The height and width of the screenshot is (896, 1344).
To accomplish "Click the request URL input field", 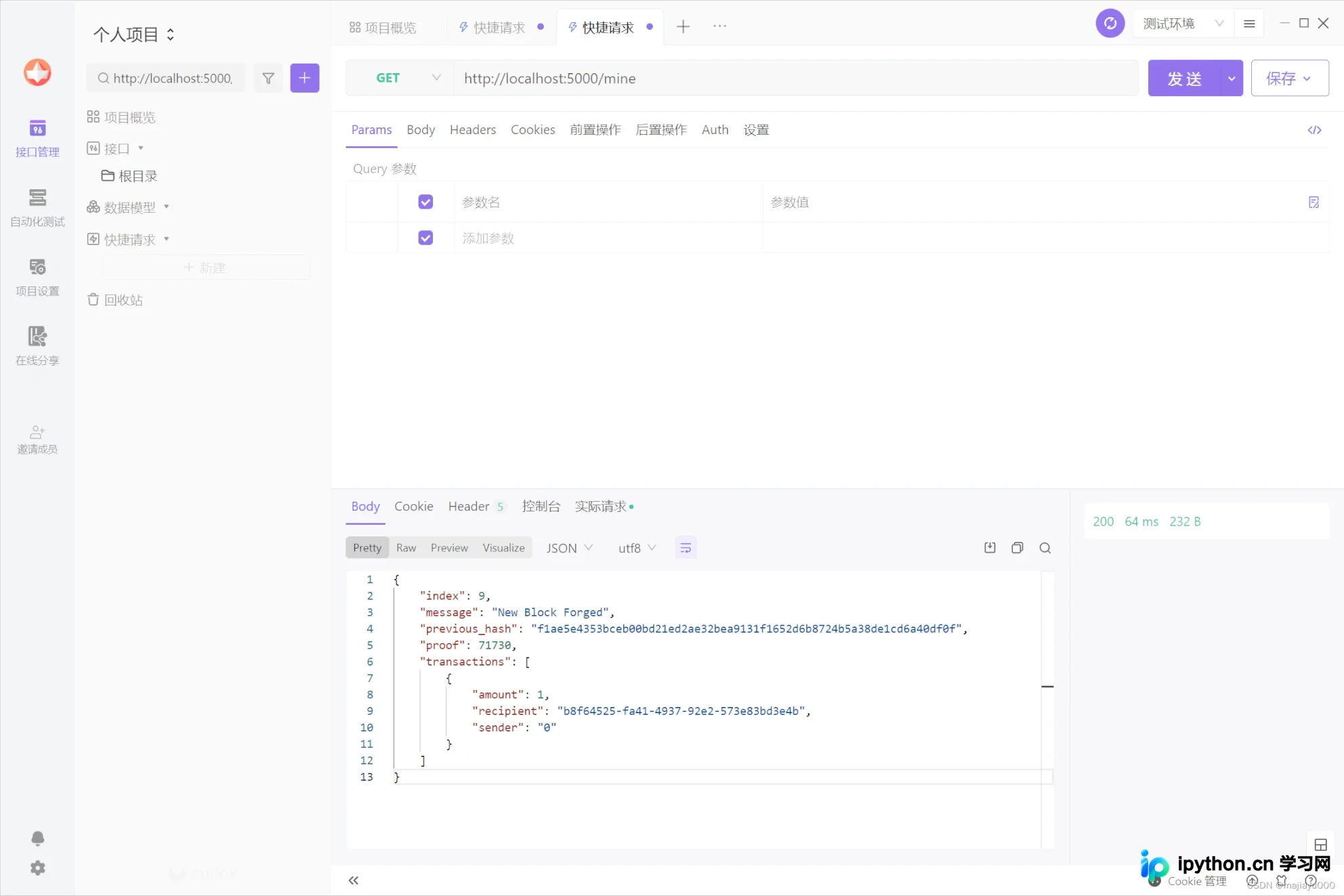I will pyautogui.click(x=796, y=78).
